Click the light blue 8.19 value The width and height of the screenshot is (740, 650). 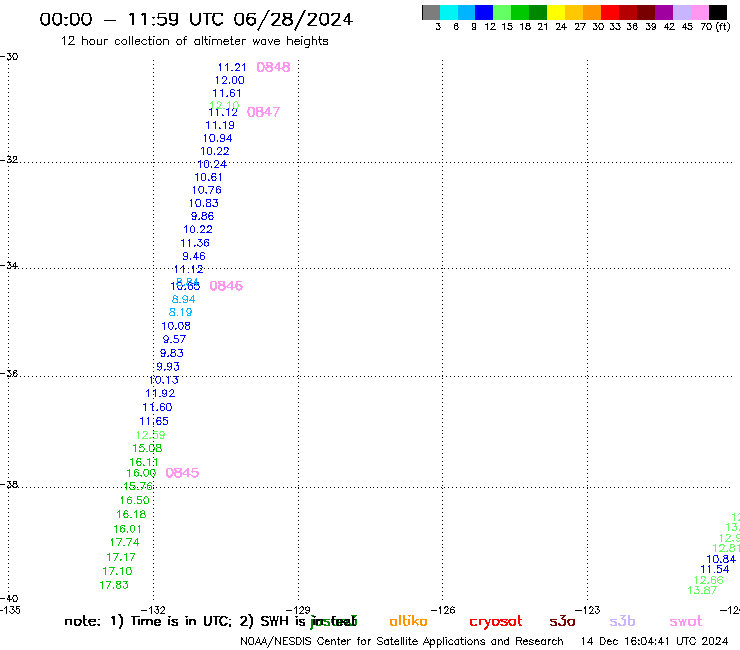180,312
